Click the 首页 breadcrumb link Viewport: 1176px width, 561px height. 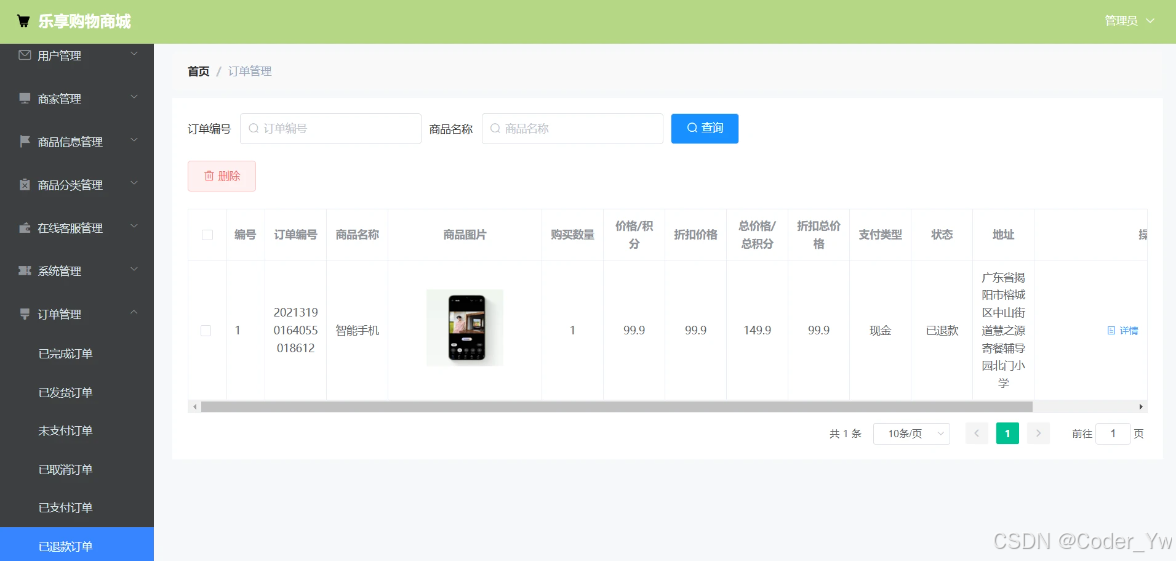point(199,71)
